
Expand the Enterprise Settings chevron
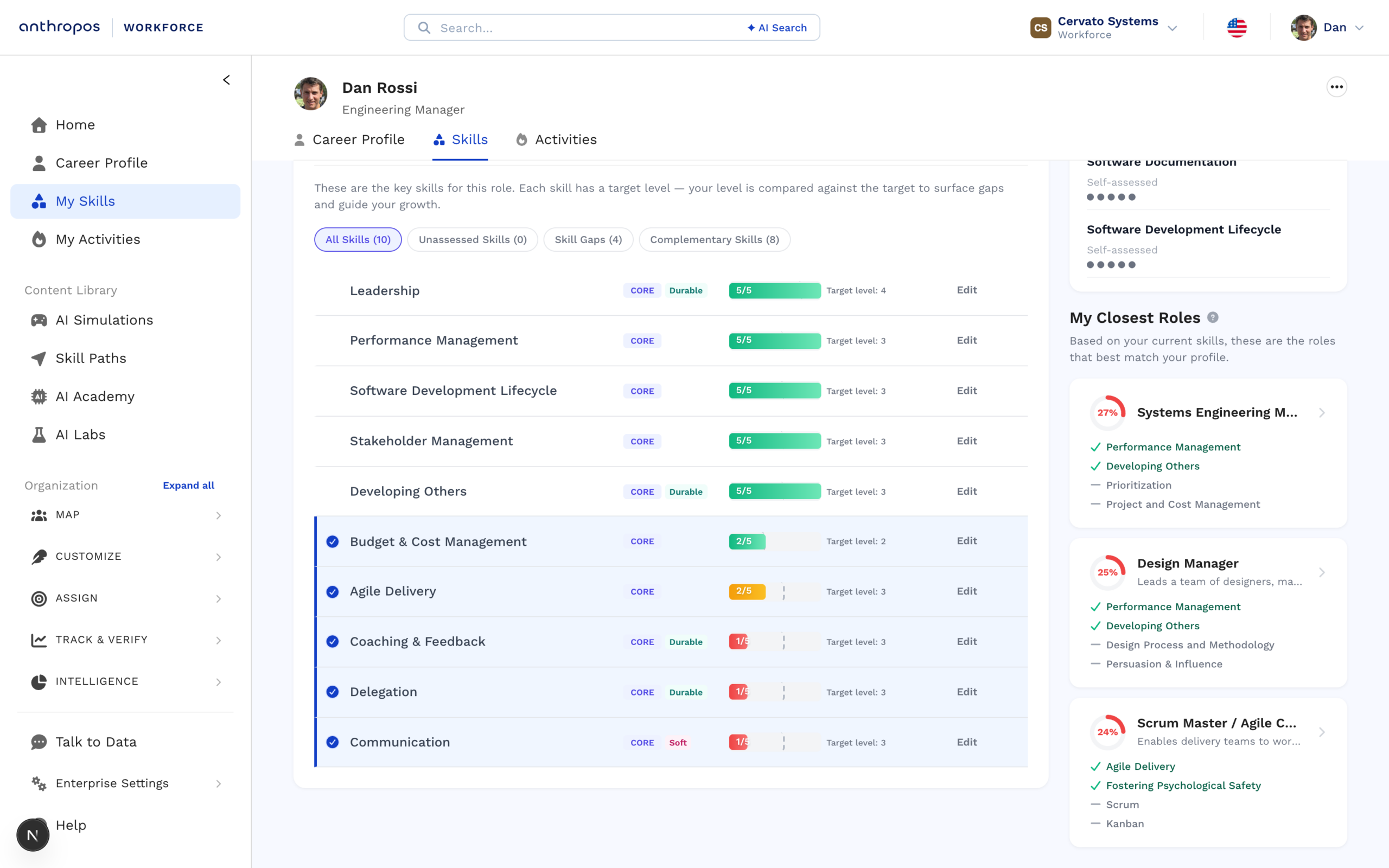(x=219, y=783)
